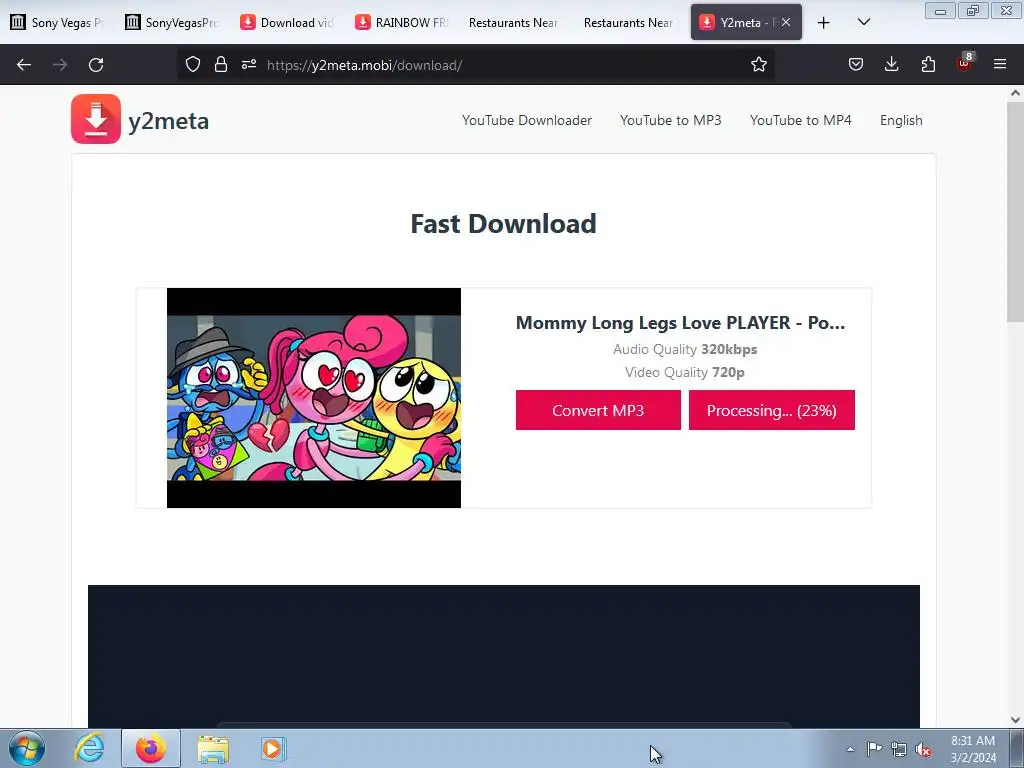The height and width of the screenshot is (768, 1024).
Task: Open the English language selector
Action: [901, 120]
